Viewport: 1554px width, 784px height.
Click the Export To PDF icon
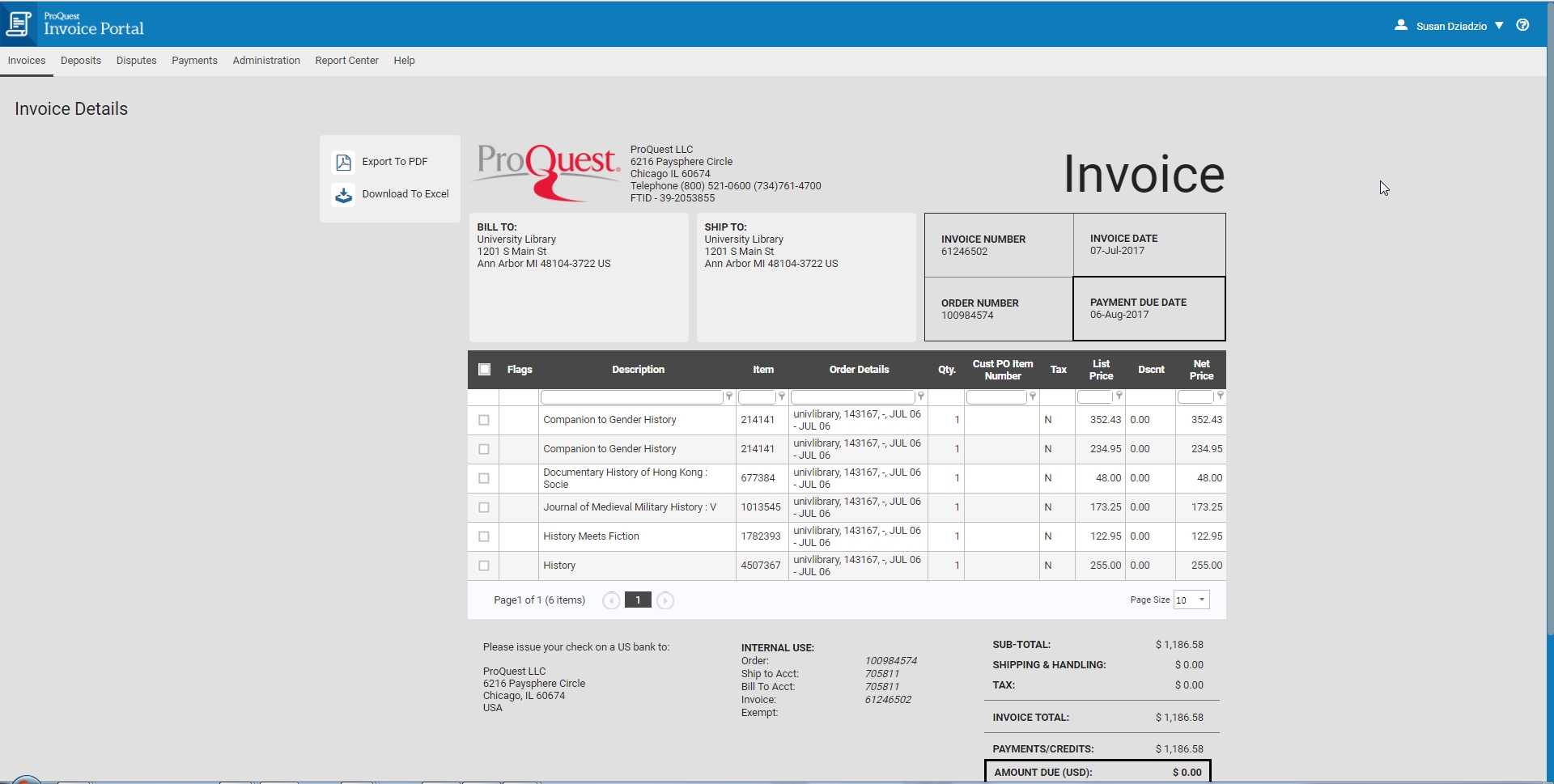click(343, 162)
